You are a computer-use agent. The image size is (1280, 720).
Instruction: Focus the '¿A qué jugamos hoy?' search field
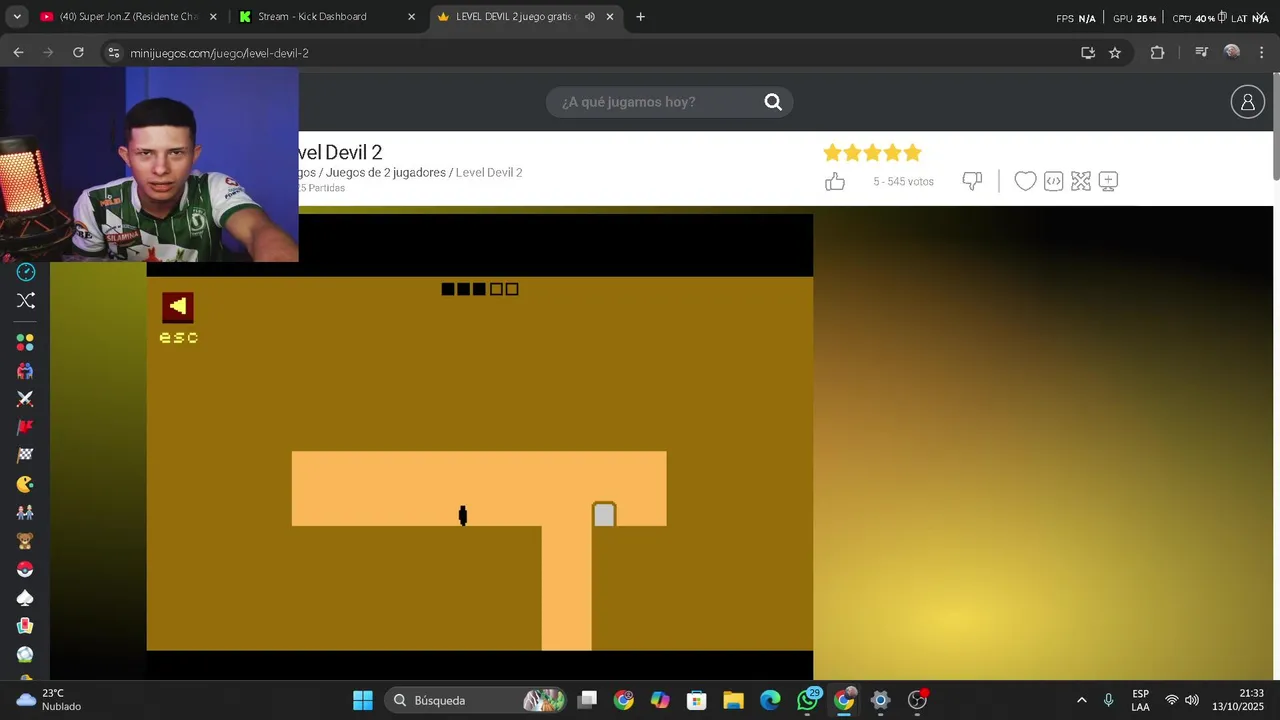[x=655, y=102]
